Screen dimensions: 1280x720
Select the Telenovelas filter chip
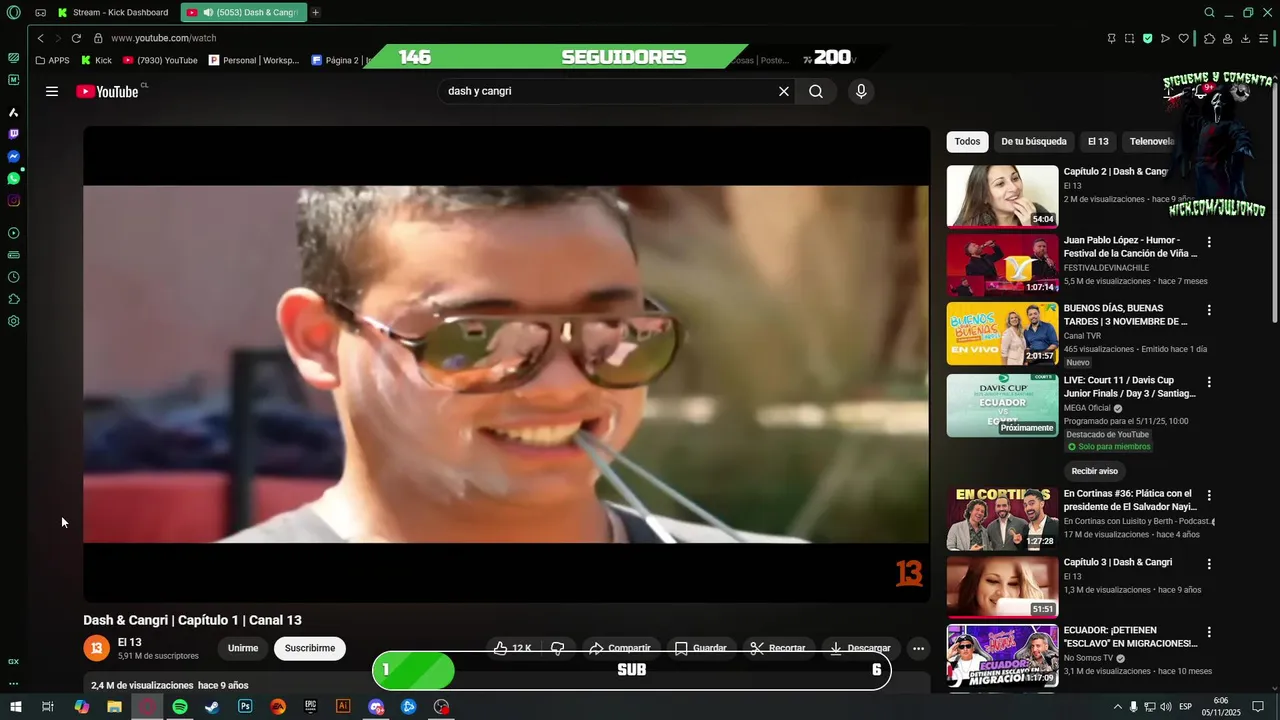1152,141
